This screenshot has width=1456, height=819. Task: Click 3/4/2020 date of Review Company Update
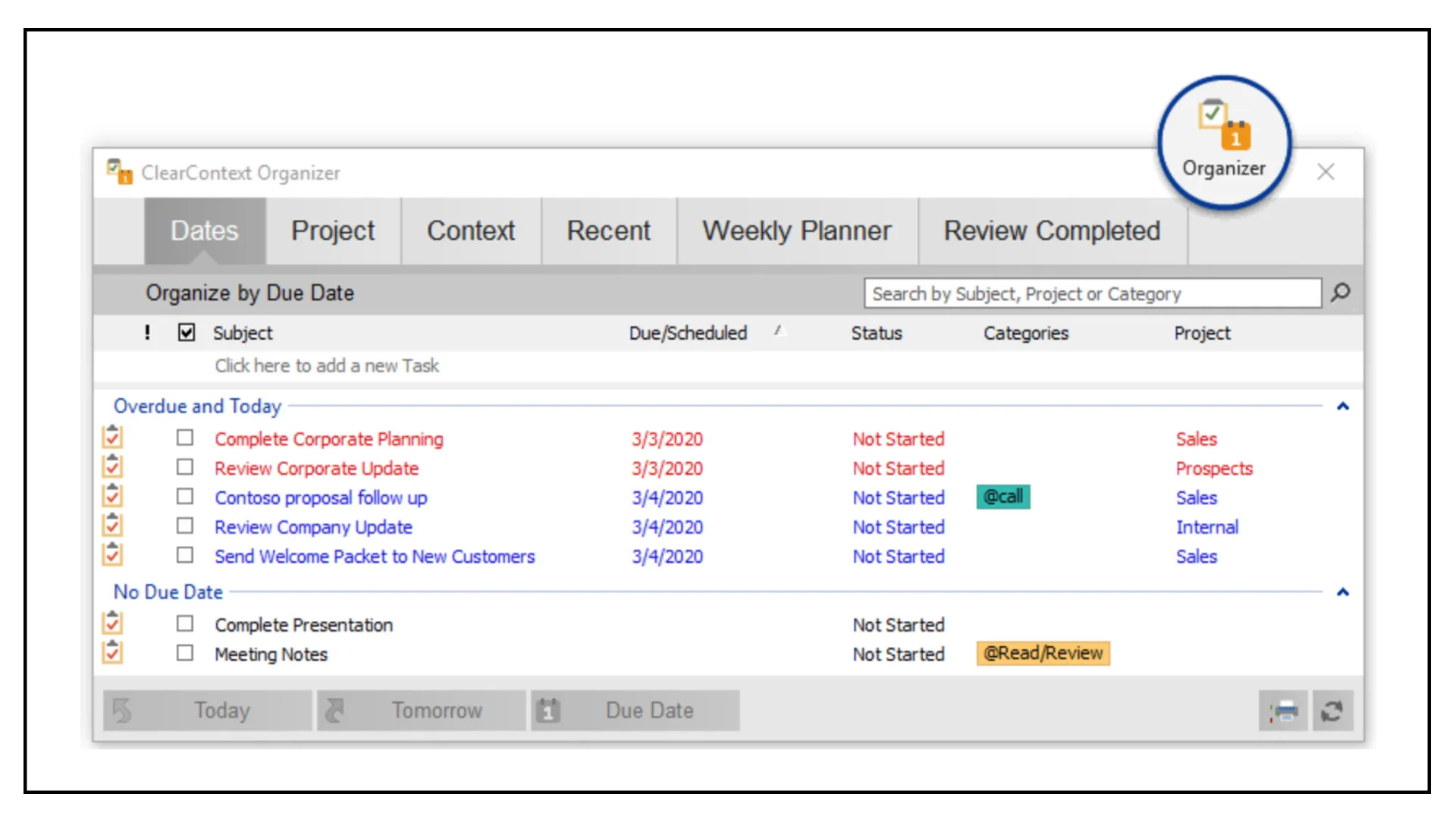[667, 527]
